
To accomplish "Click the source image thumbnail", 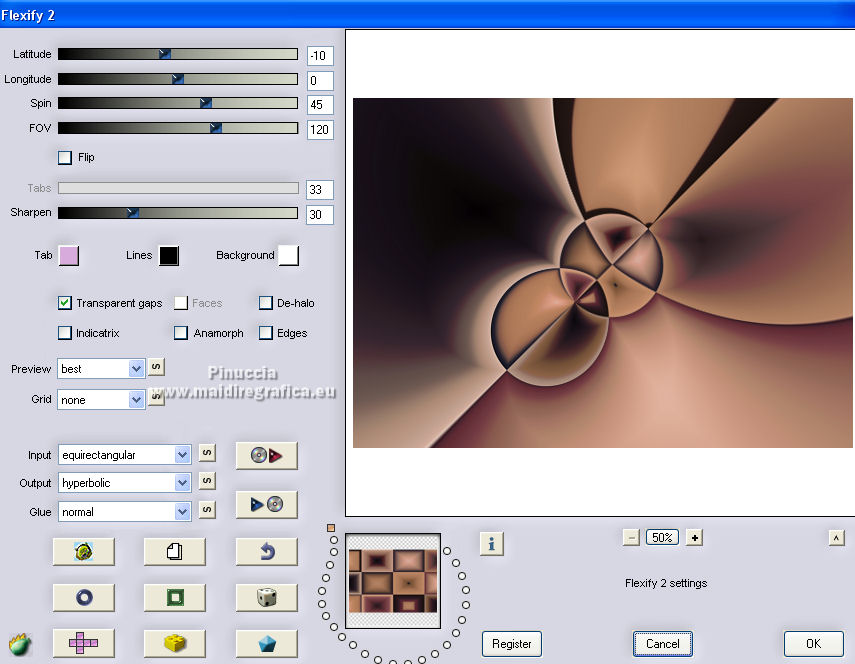I will tap(393, 581).
